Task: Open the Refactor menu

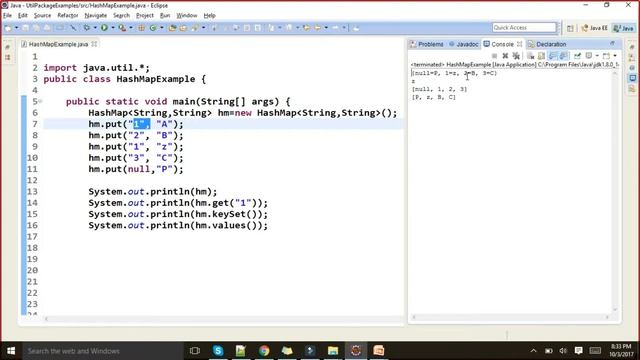Action: pos(68,16)
